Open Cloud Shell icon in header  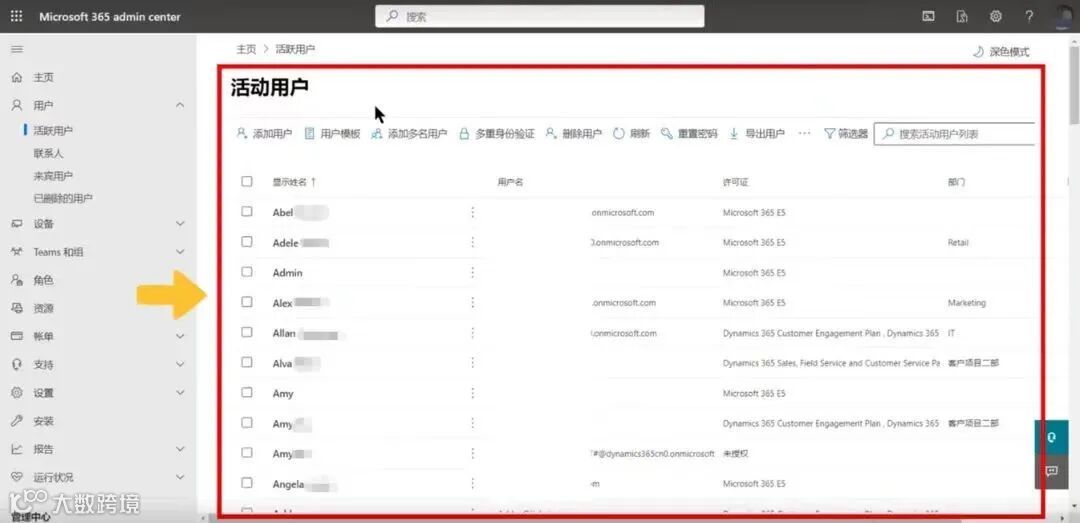click(x=928, y=17)
